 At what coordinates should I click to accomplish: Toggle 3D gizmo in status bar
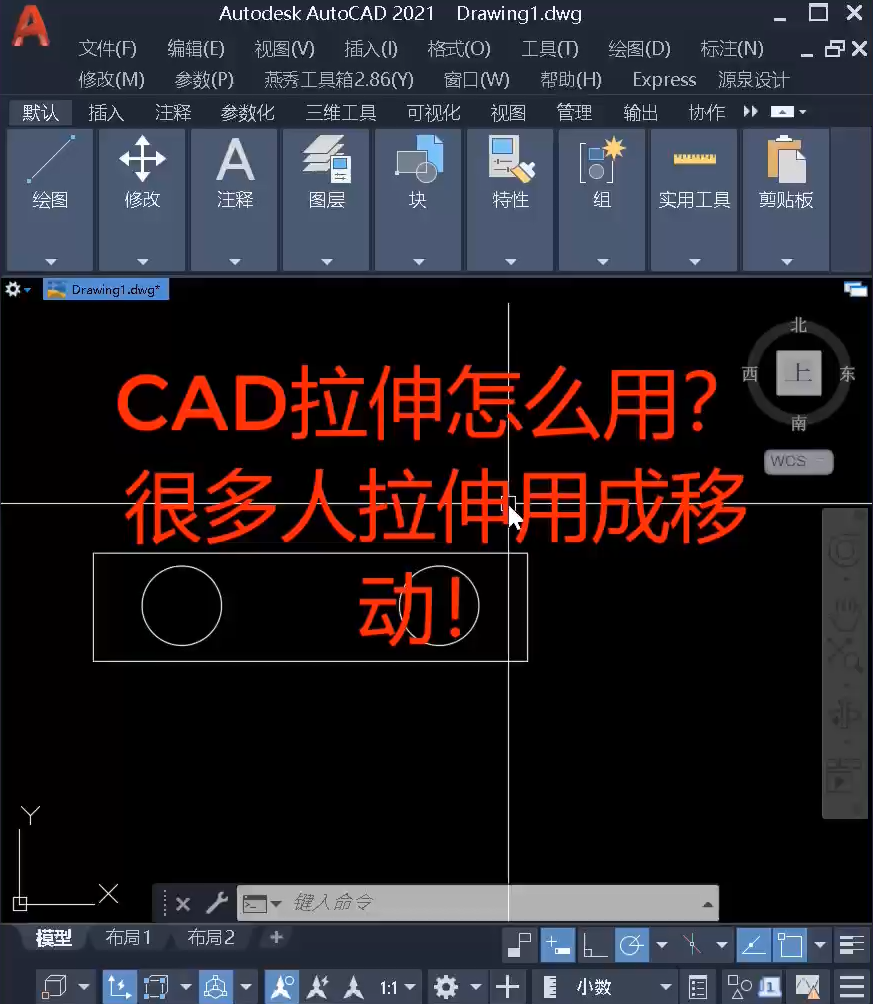(x=216, y=987)
